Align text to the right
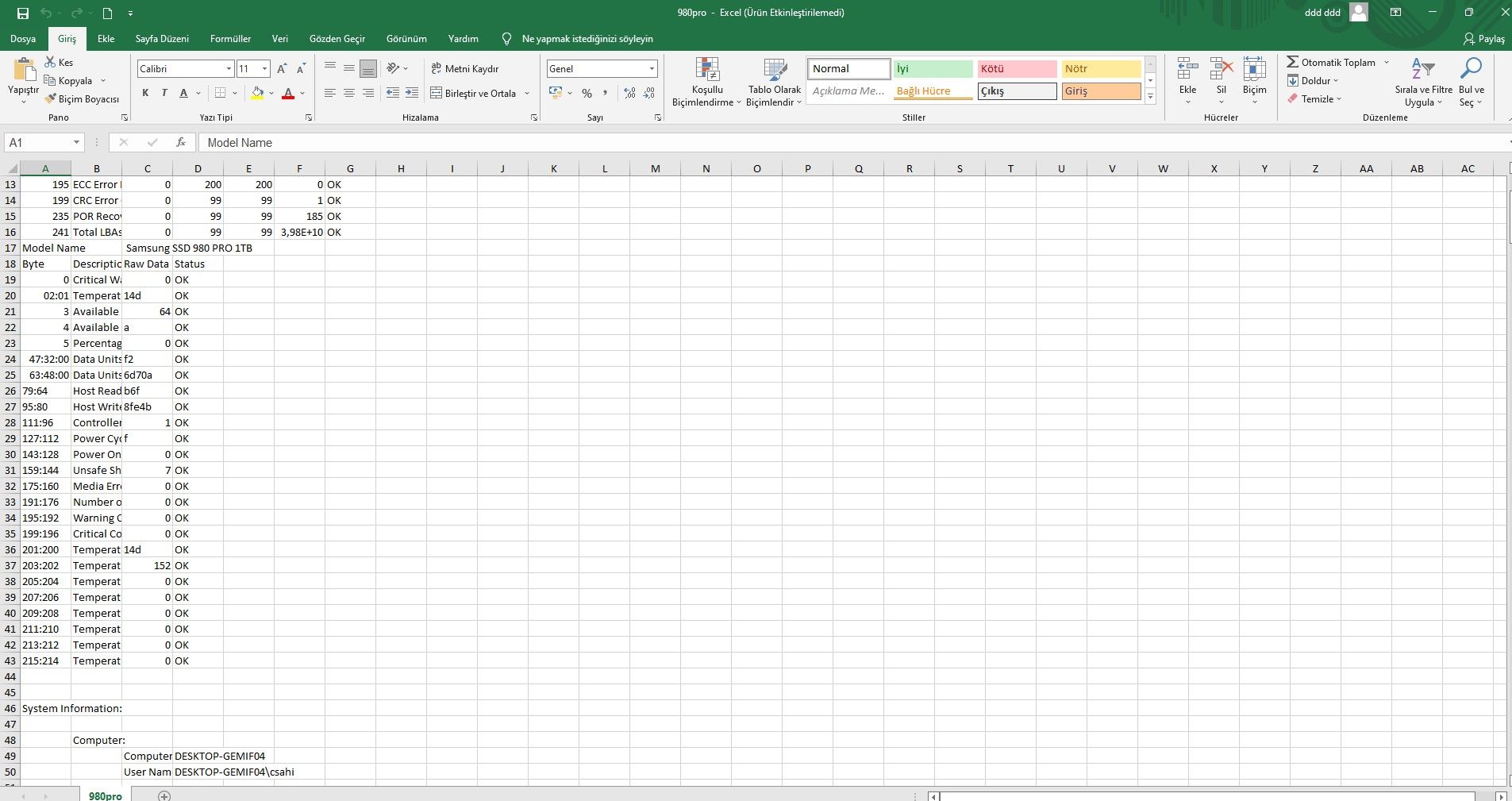Viewport: 1512px width, 801px height. (x=368, y=93)
